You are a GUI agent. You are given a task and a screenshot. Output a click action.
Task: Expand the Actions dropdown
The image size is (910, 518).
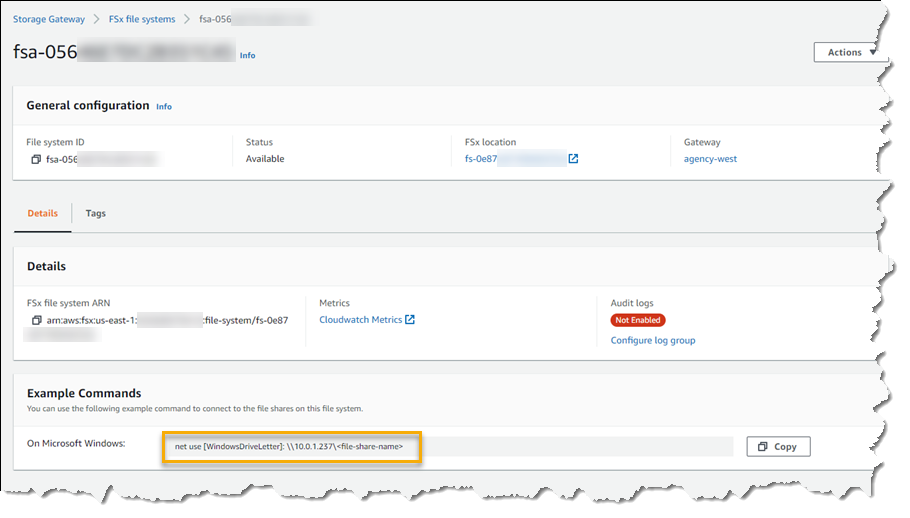pos(850,52)
